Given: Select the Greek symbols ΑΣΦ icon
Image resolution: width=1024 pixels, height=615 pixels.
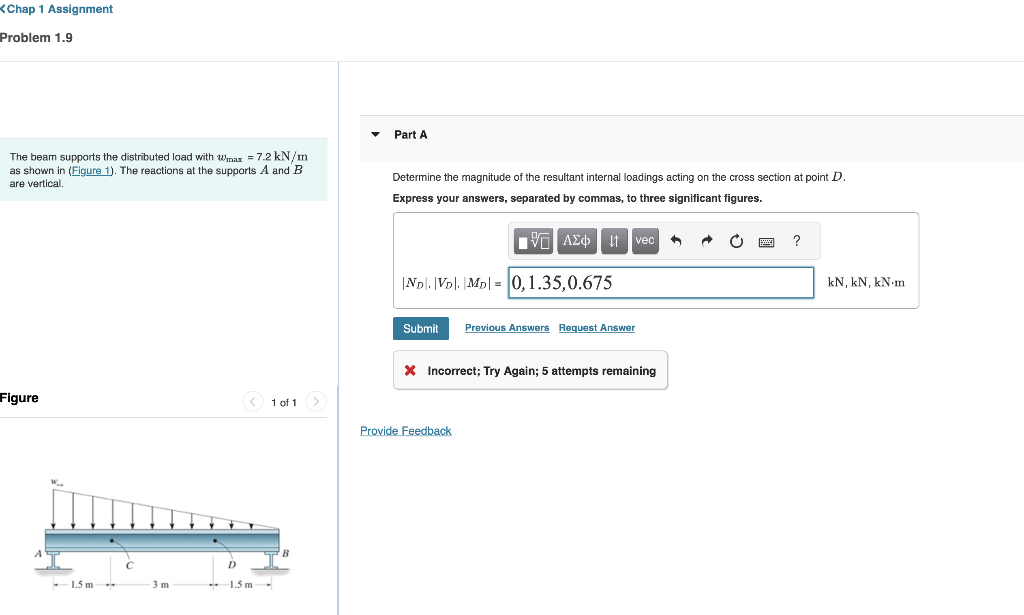Looking at the screenshot, I should coord(576,240).
